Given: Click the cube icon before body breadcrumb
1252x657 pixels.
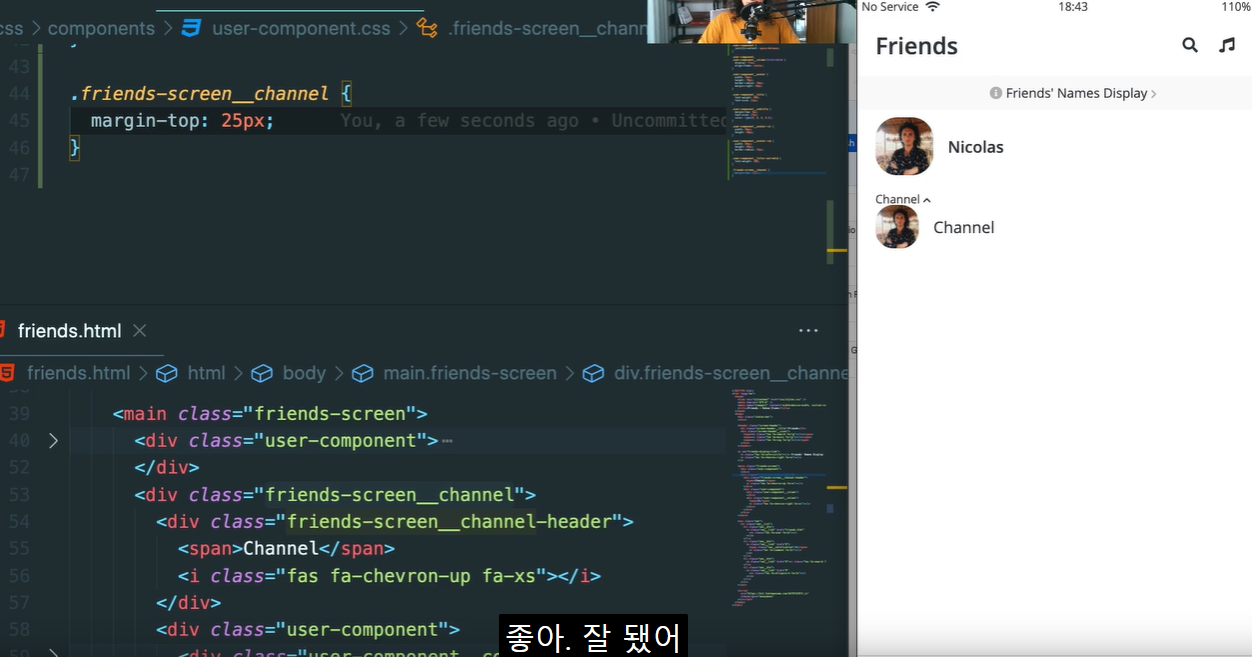Looking at the screenshot, I should tap(262, 373).
